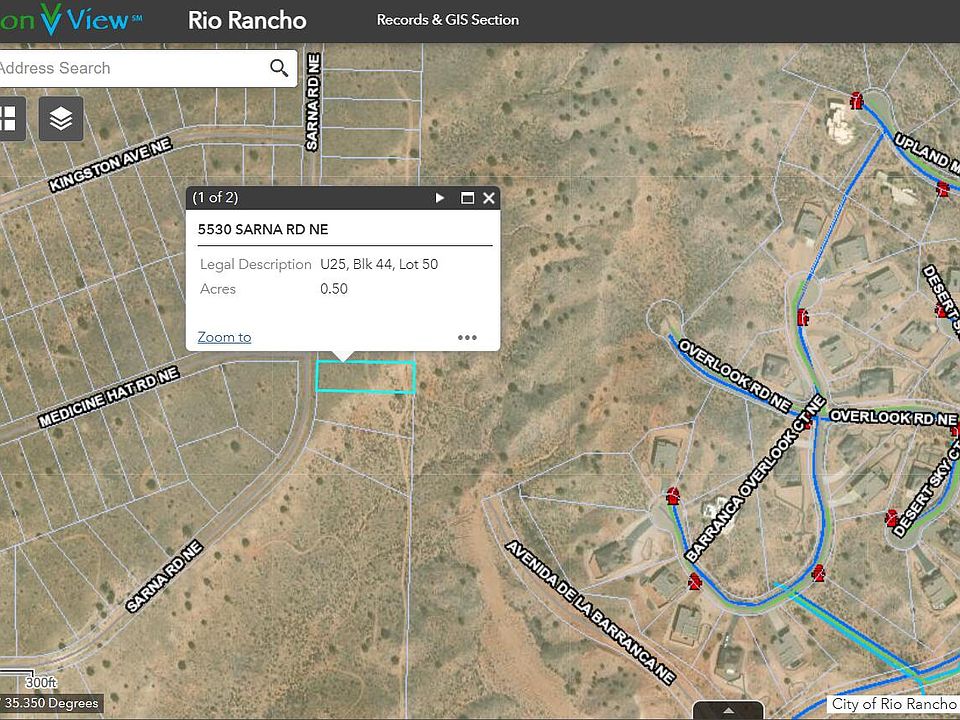Image resolution: width=960 pixels, height=720 pixels.
Task: Click the magnifying glass search icon
Action: point(279,68)
